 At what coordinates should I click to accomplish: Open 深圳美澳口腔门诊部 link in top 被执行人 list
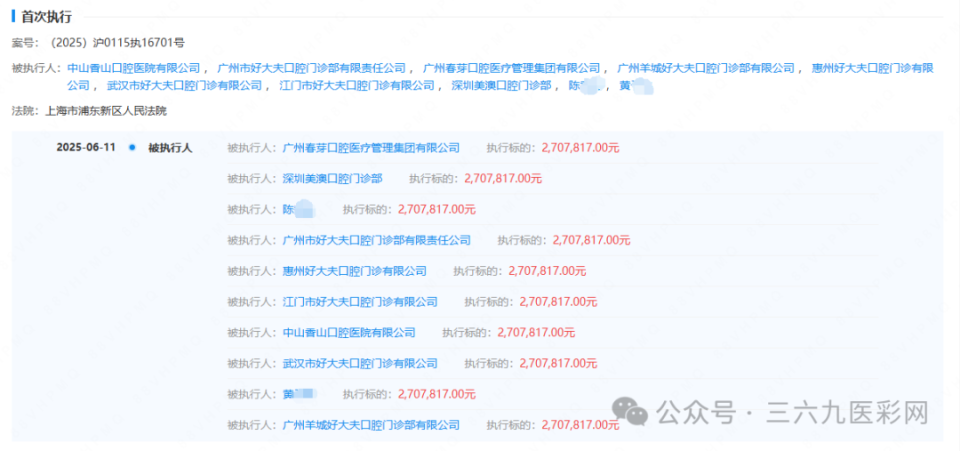(x=501, y=86)
